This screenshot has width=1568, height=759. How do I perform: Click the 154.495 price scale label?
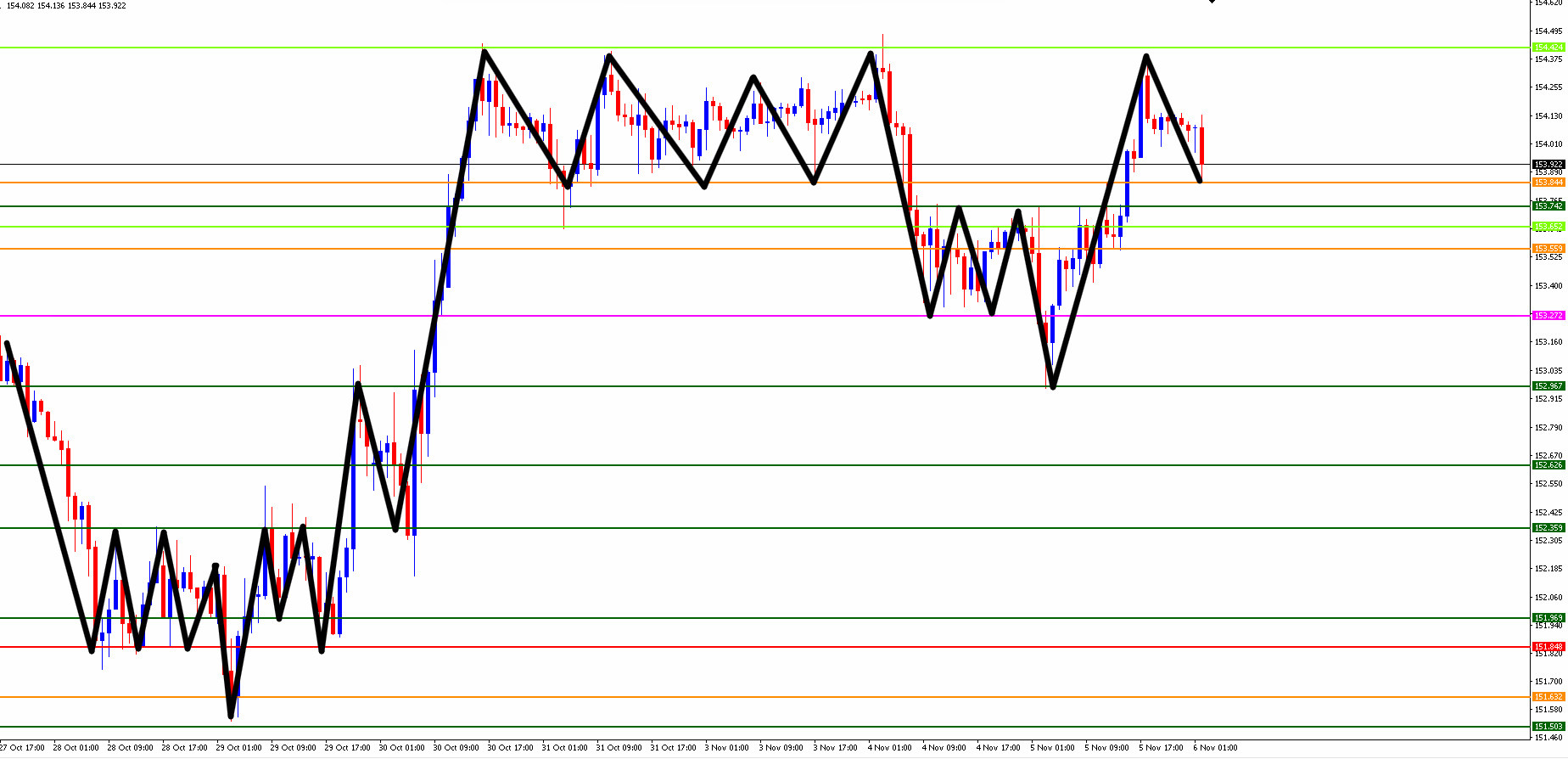(1548, 31)
